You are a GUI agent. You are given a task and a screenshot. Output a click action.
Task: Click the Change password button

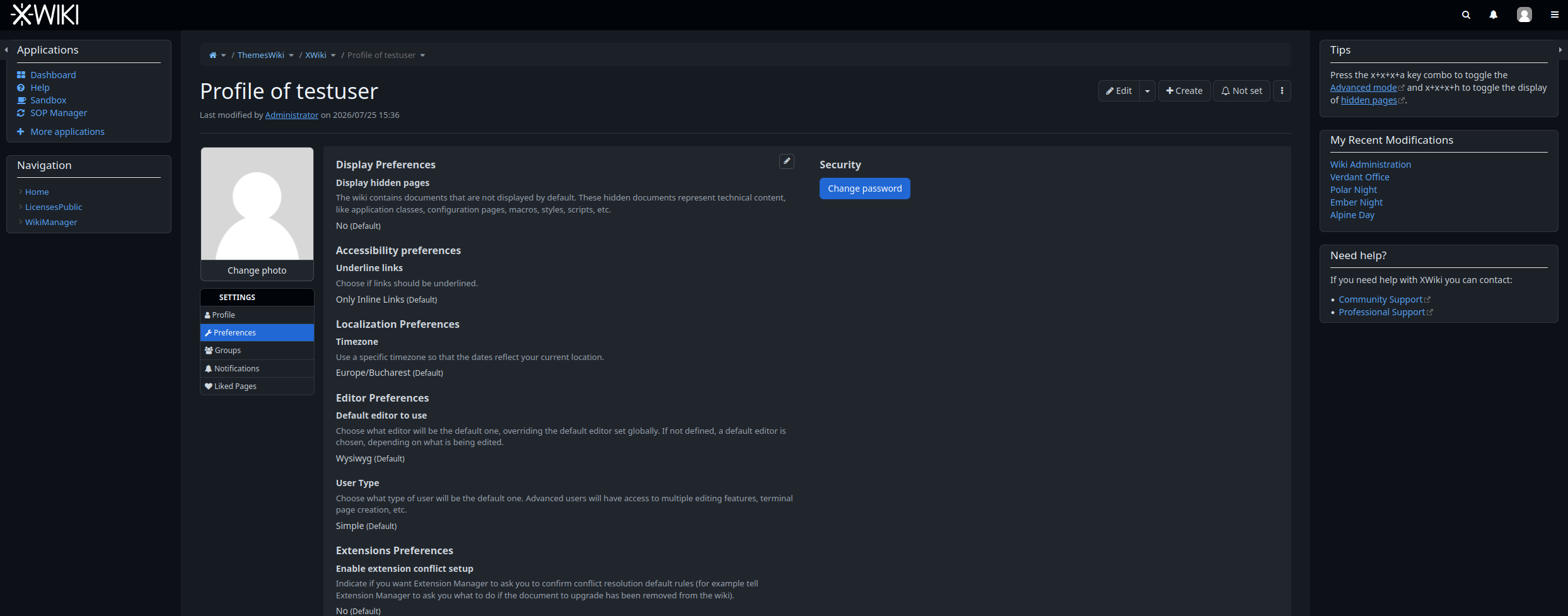[864, 189]
